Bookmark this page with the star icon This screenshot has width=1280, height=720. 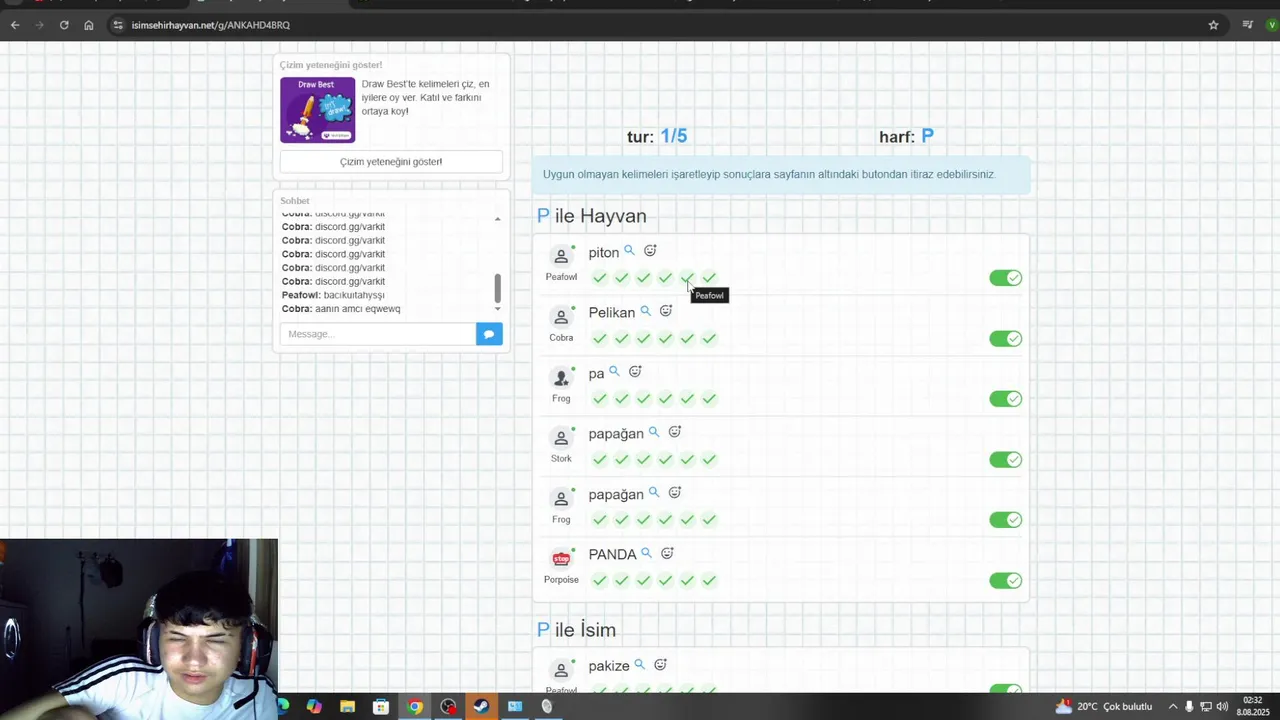tap(1213, 25)
